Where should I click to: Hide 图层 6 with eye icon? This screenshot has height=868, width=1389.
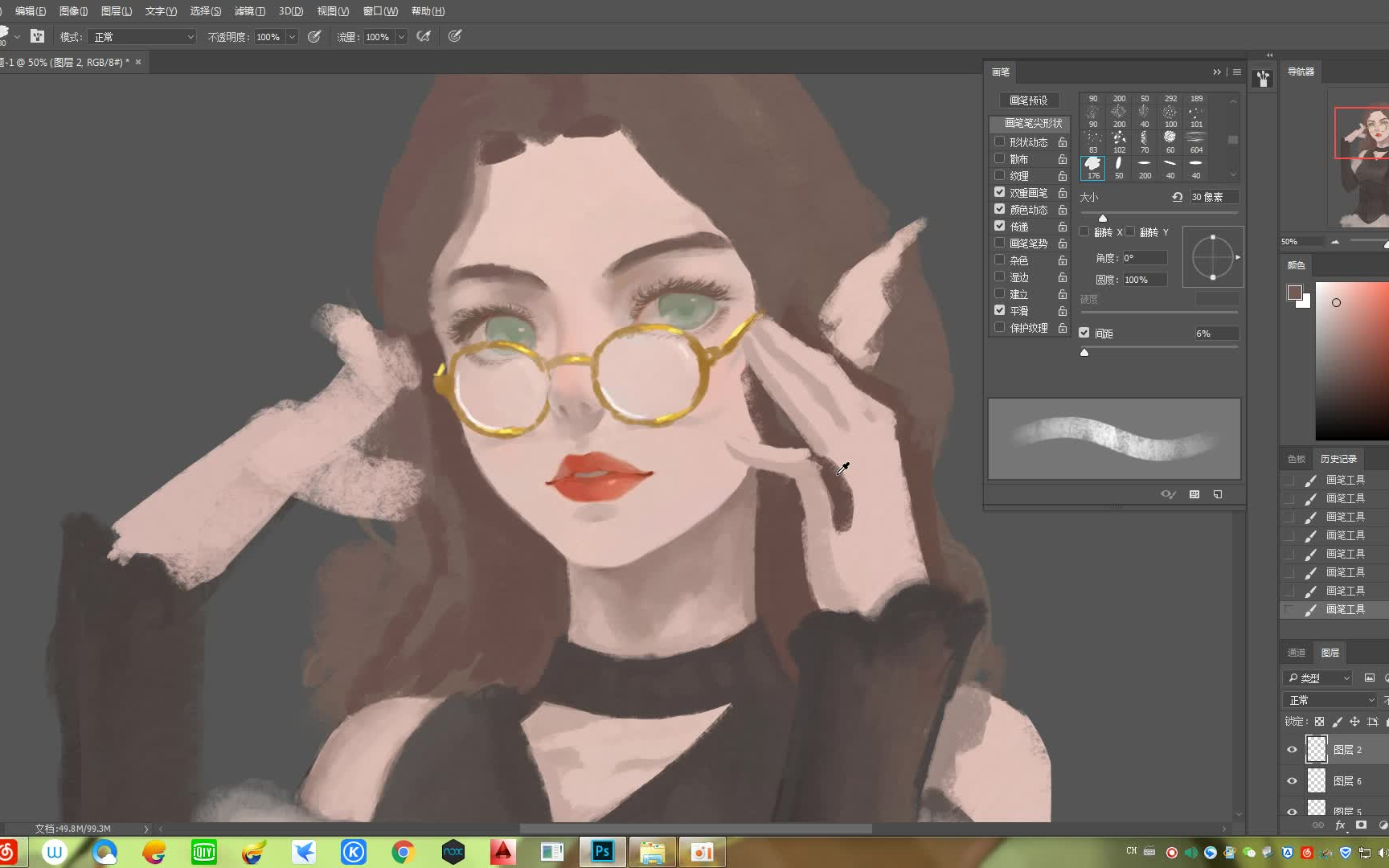coord(1292,780)
